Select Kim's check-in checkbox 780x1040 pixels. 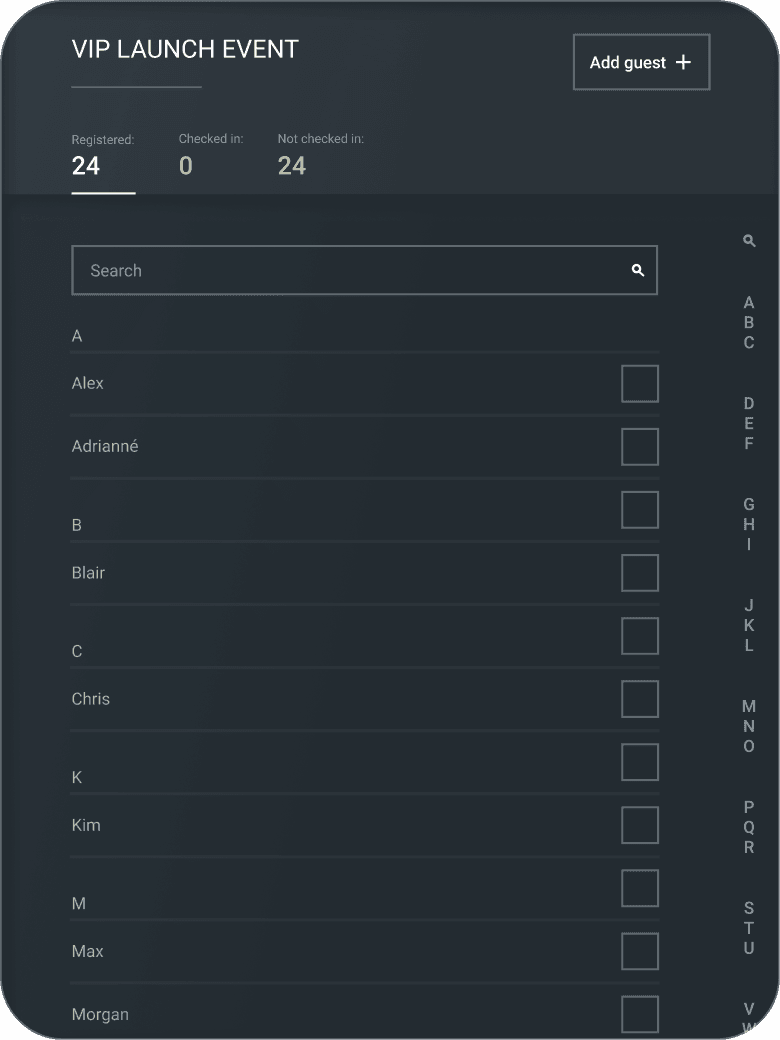tap(639, 825)
